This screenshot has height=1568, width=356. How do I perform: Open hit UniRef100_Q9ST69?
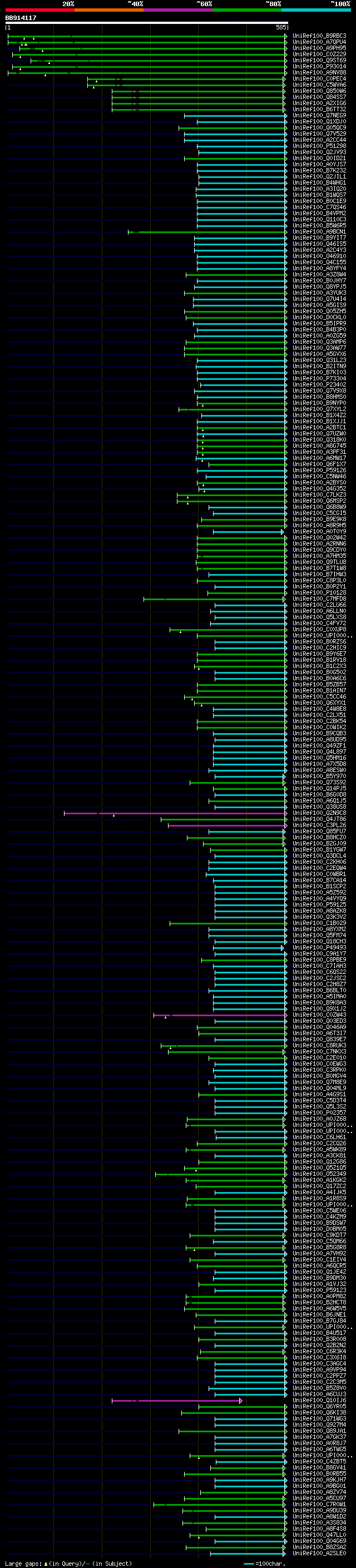click(x=319, y=60)
